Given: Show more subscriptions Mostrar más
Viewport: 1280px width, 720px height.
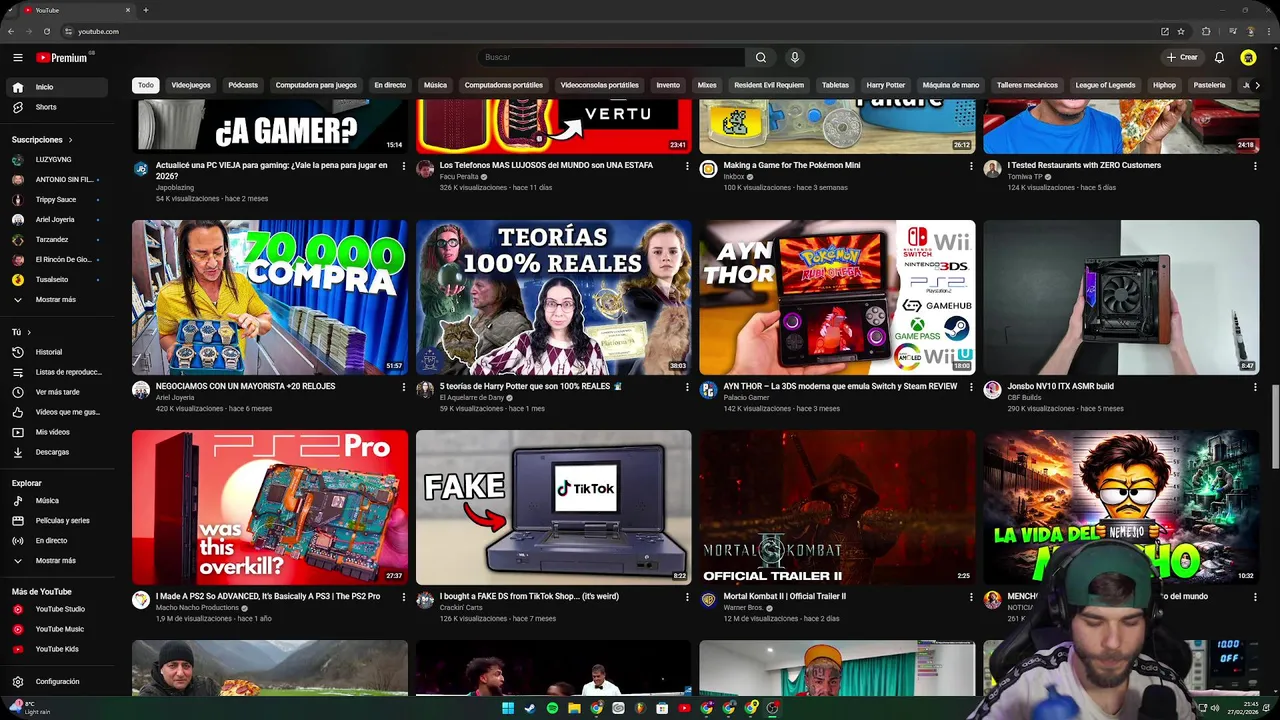Looking at the screenshot, I should point(57,300).
